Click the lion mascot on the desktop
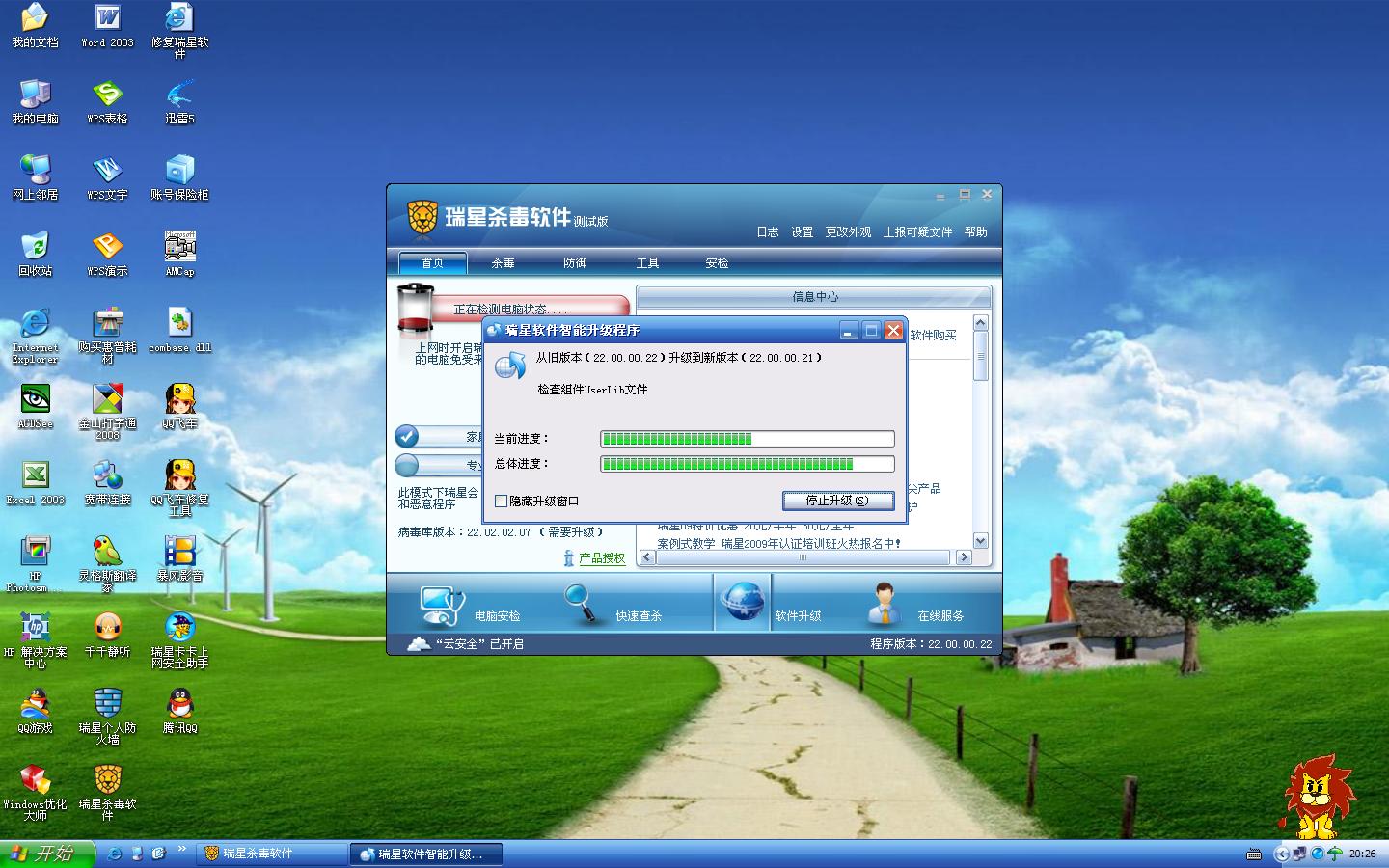The image size is (1389, 868). [x=1317, y=797]
